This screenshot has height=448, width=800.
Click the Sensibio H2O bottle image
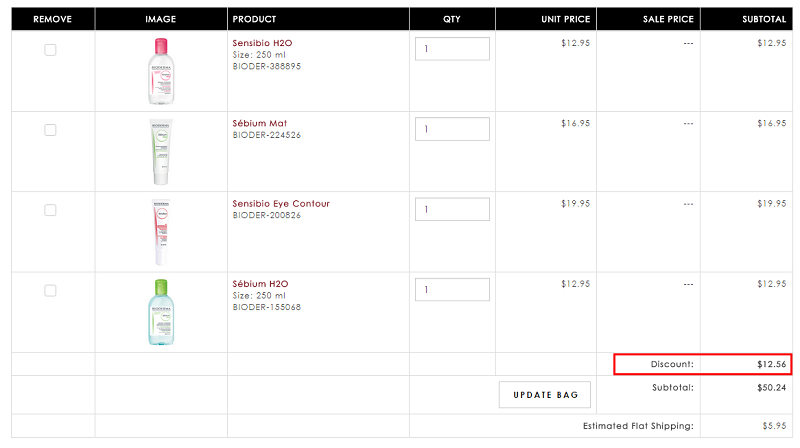[161, 71]
